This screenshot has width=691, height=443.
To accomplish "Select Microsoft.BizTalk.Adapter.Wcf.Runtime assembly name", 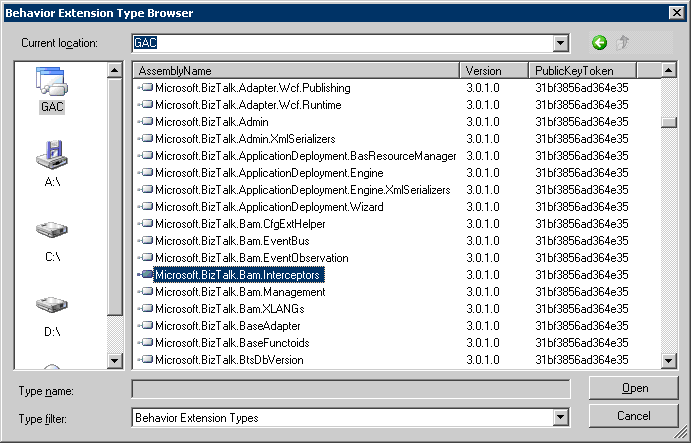I will (248, 105).
